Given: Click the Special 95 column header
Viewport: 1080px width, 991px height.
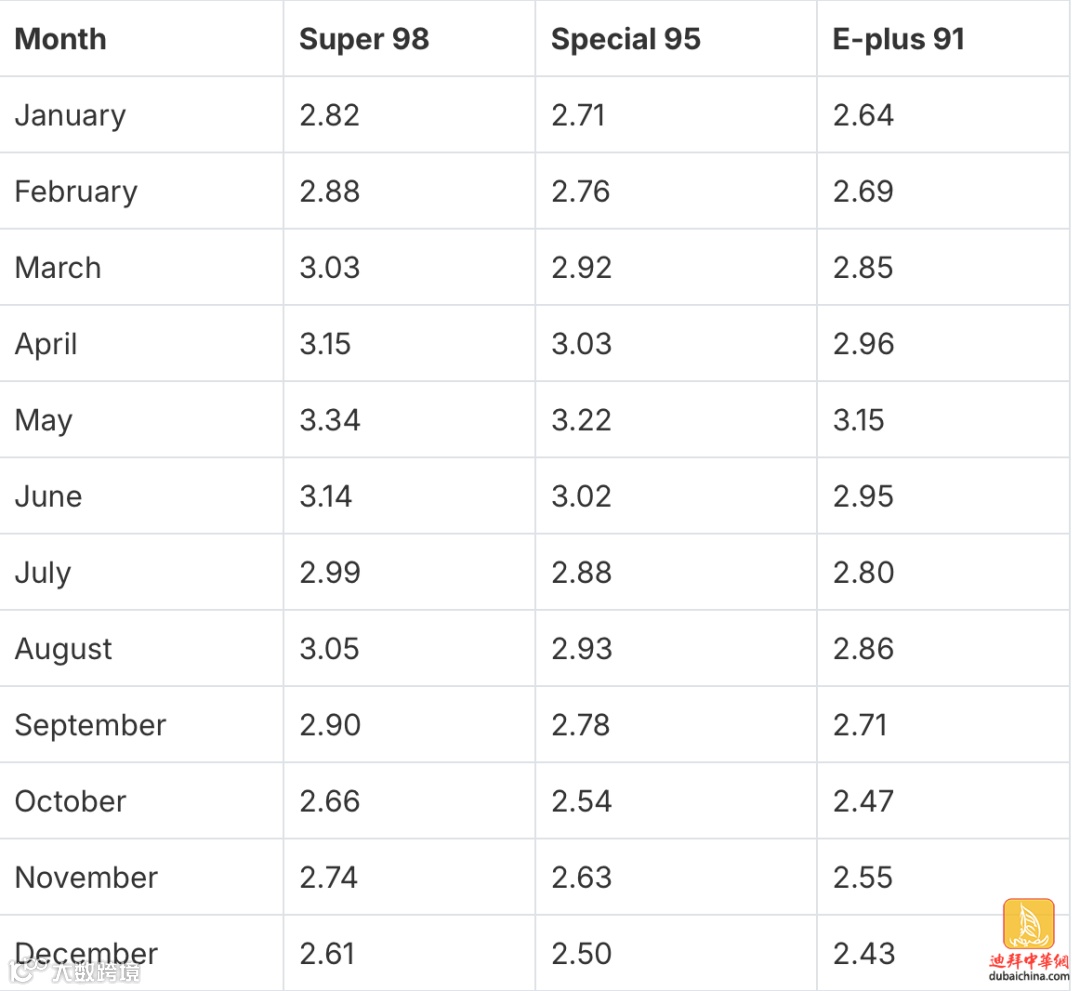Looking at the screenshot, I should [626, 39].
